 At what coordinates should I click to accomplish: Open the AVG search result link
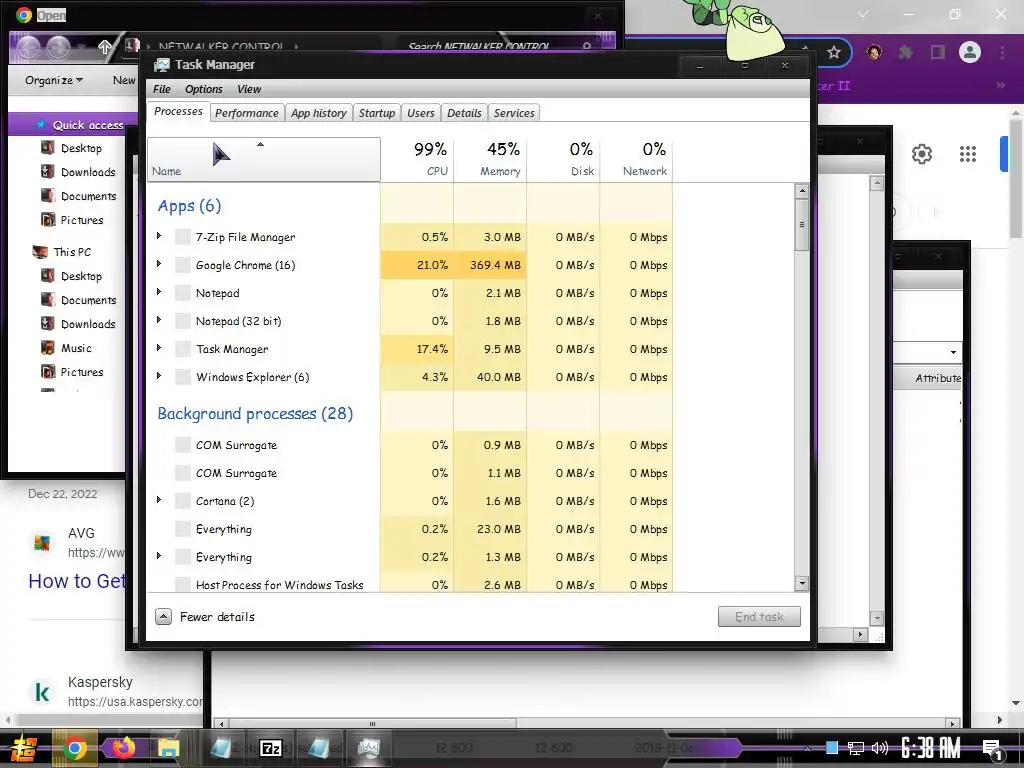76,581
